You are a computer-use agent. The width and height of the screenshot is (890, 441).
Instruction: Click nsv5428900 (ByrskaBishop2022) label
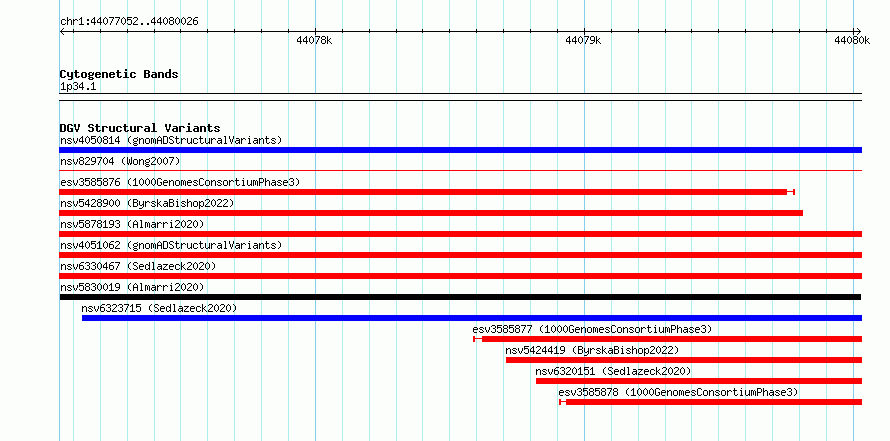click(147, 203)
